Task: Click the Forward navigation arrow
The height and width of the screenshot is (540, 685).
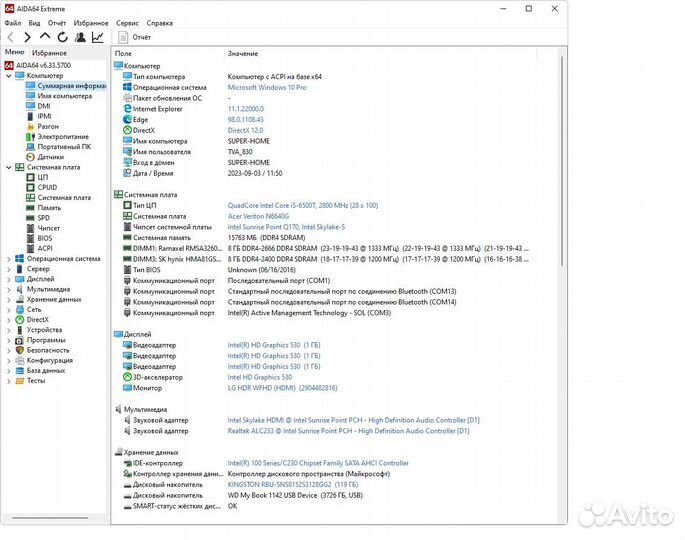Action: point(27,38)
